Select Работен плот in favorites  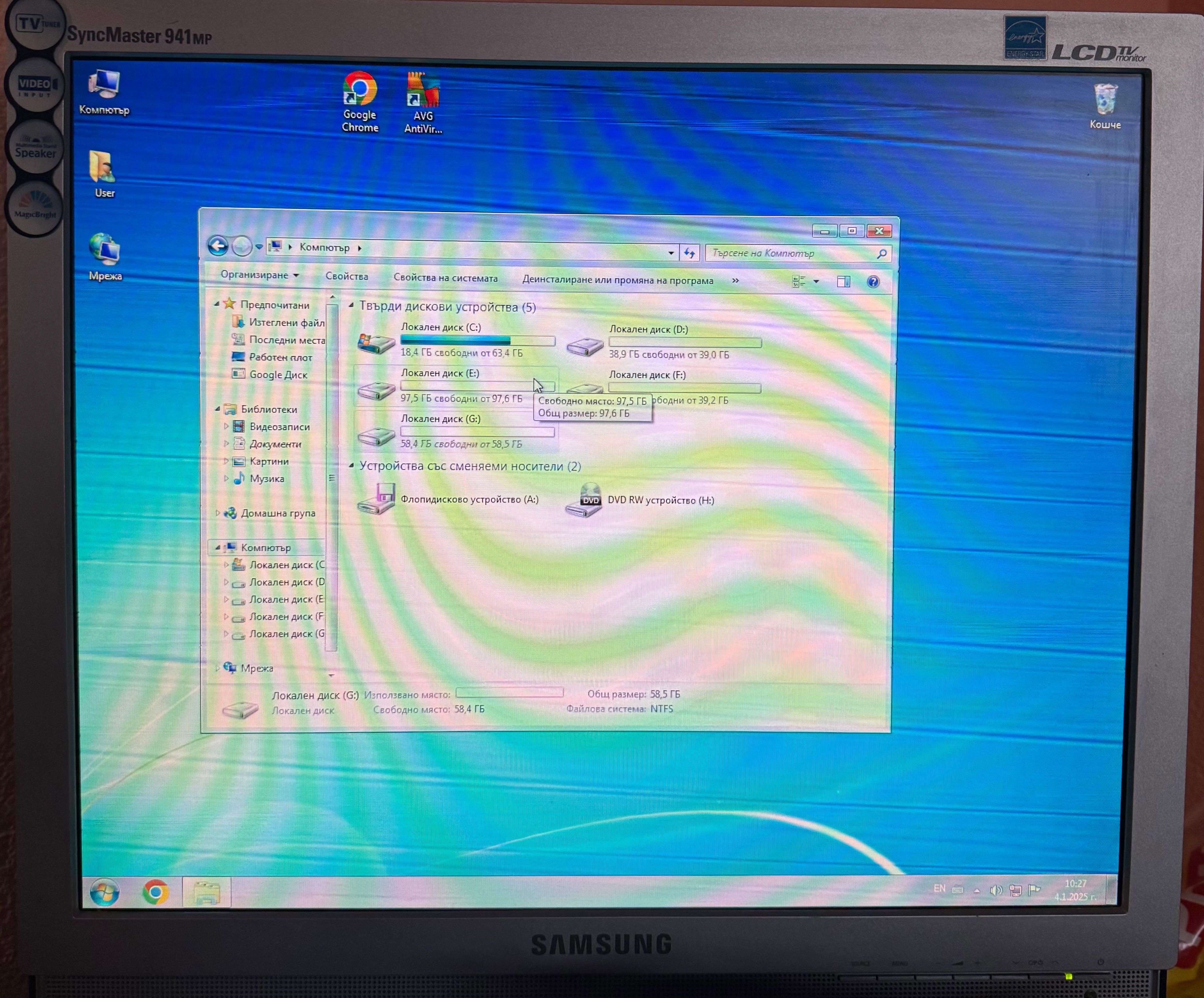272,357
